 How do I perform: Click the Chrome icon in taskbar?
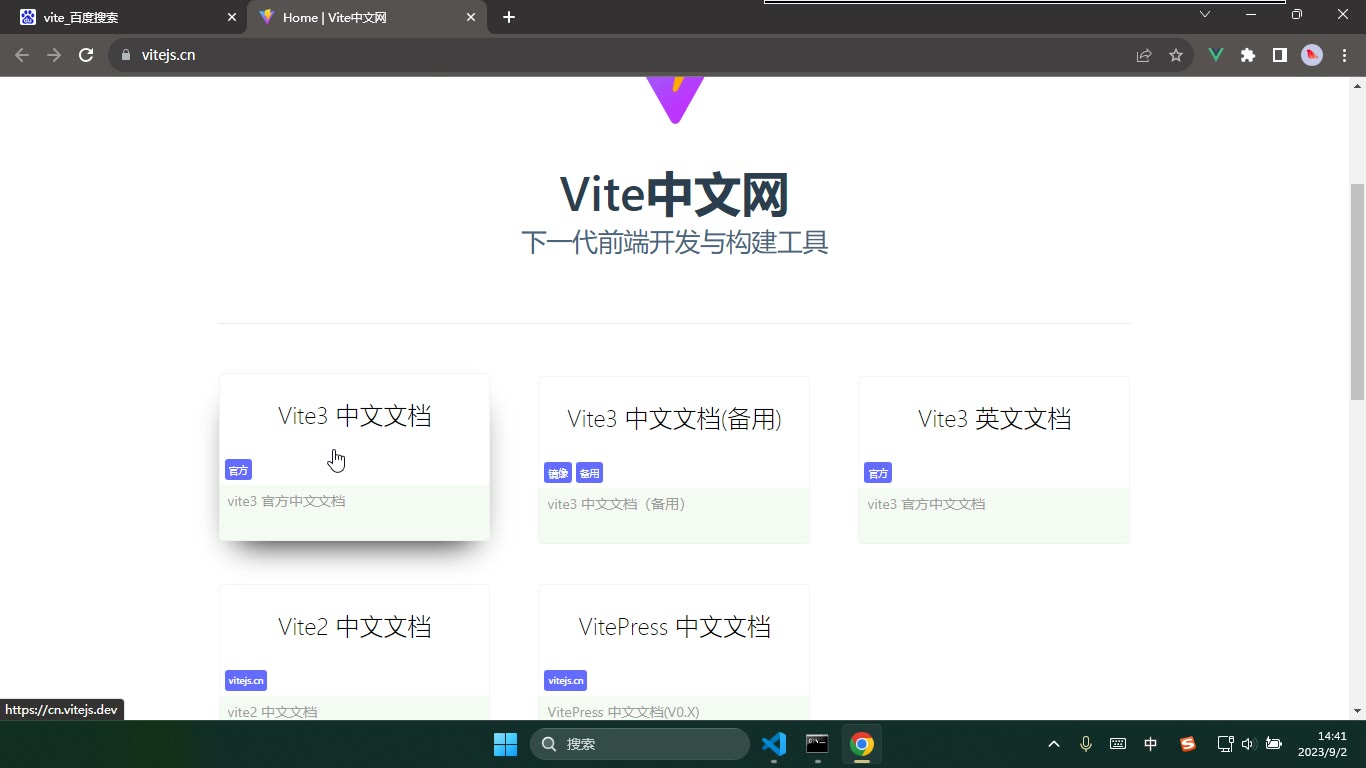click(x=862, y=744)
